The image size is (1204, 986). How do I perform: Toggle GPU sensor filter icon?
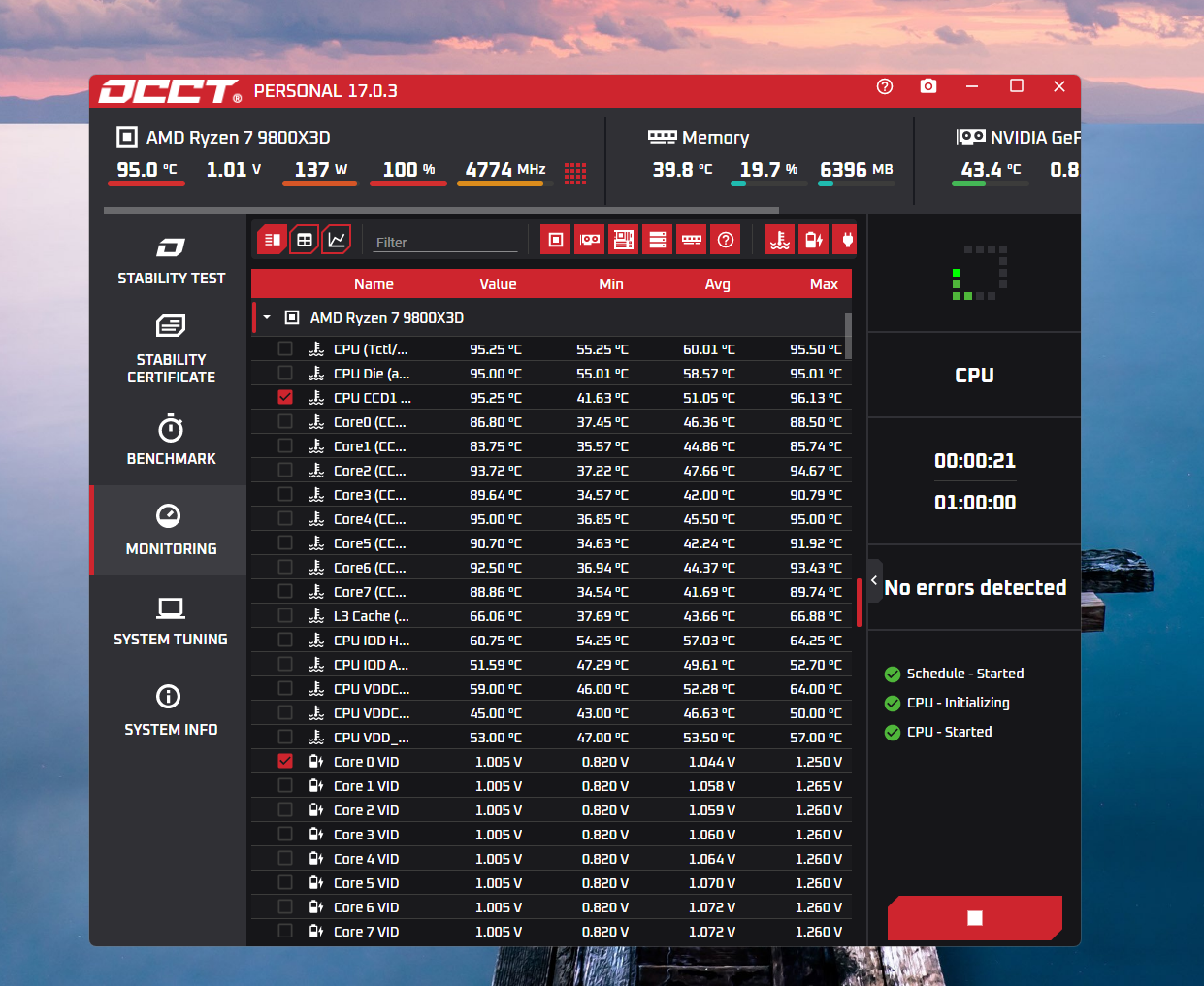(x=590, y=240)
